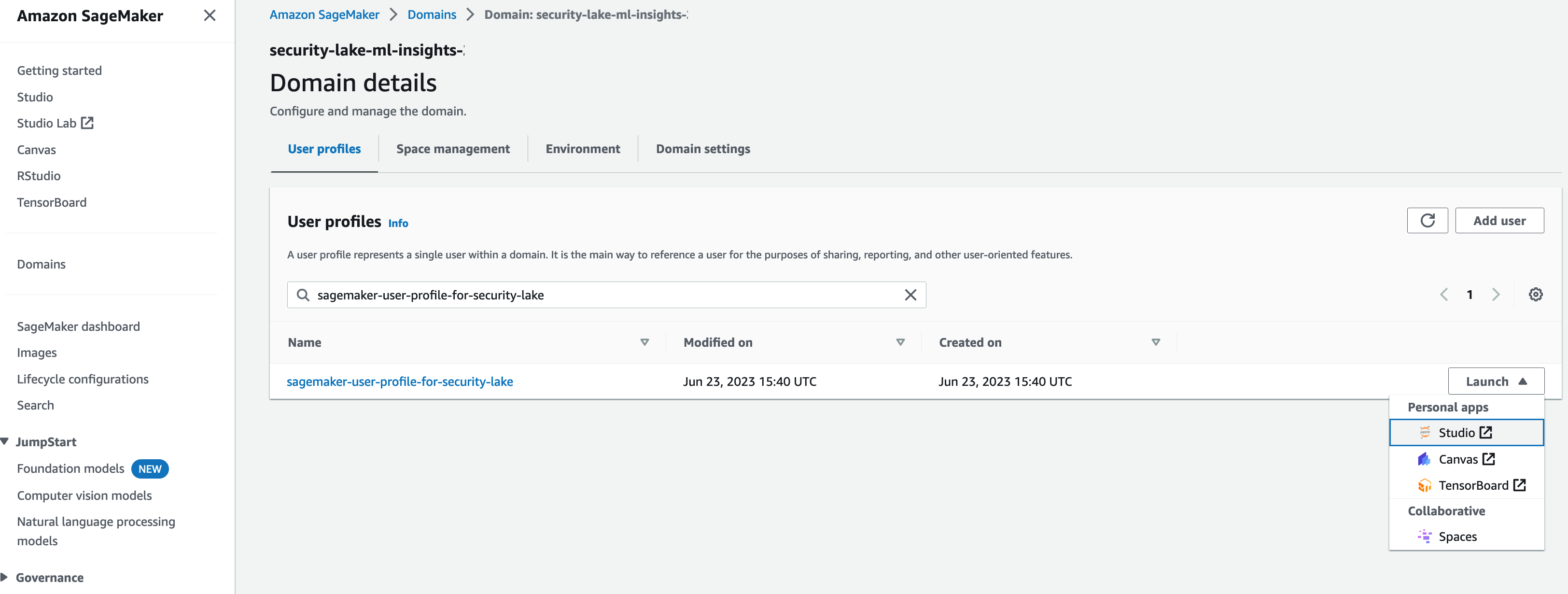Image resolution: width=1568 pixels, height=594 pixels.
Task: Switch to the Space management tab
Action: coord(452,149)
